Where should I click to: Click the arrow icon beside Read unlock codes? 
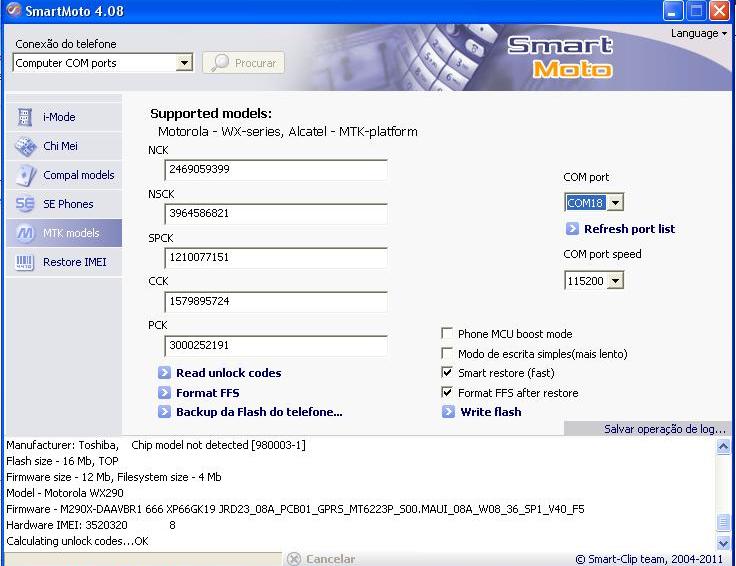pos(164,373)
